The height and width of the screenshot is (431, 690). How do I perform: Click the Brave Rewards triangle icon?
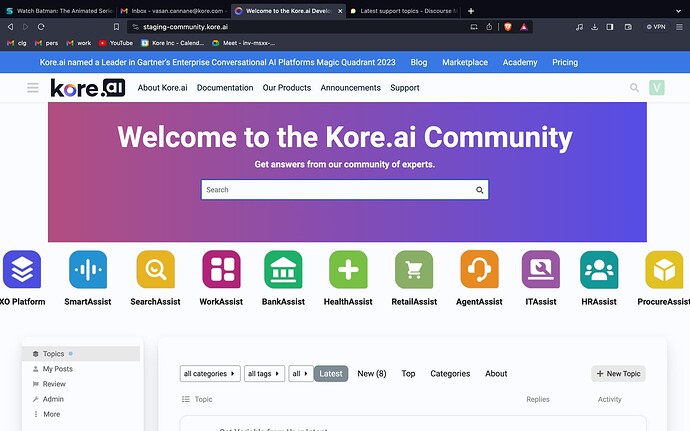(x=524, y=27)
